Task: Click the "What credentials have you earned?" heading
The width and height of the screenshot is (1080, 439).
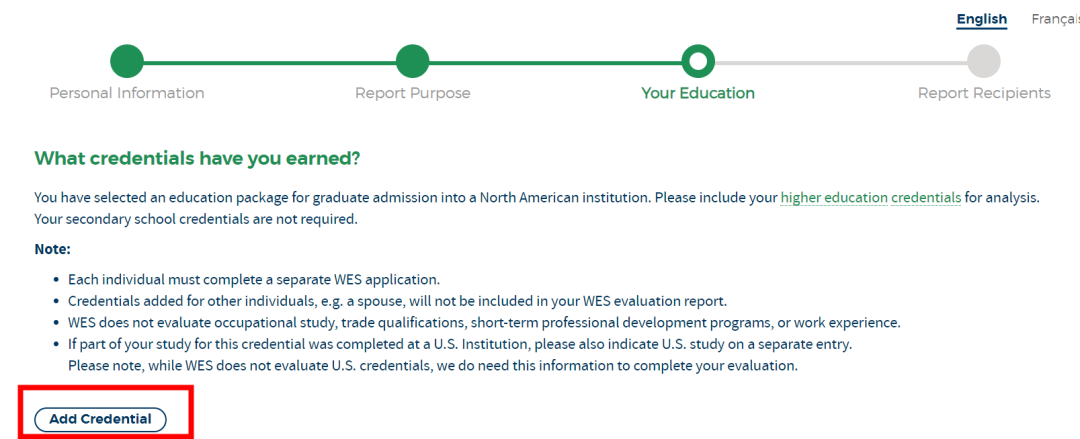Action: point(197,159)
